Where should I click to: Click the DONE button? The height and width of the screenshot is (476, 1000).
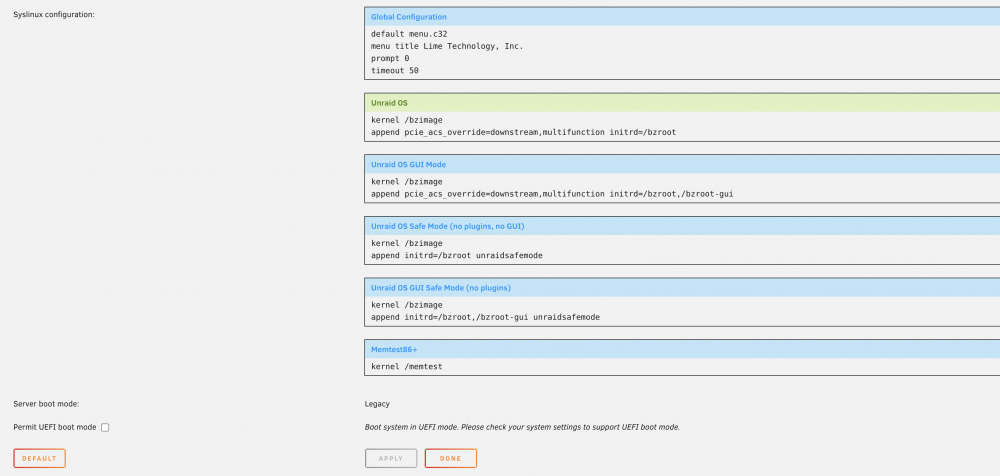(x=450, y=458)
